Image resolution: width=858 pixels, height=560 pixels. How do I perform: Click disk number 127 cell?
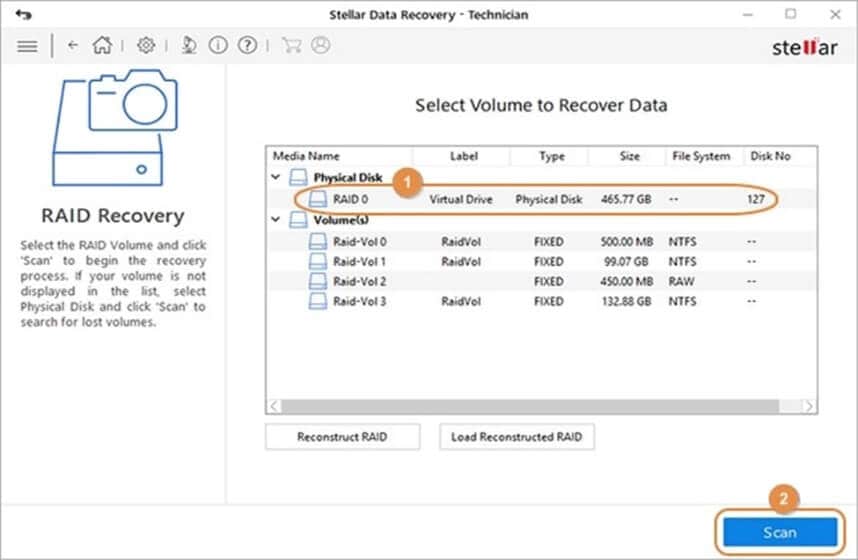[756, 199]
